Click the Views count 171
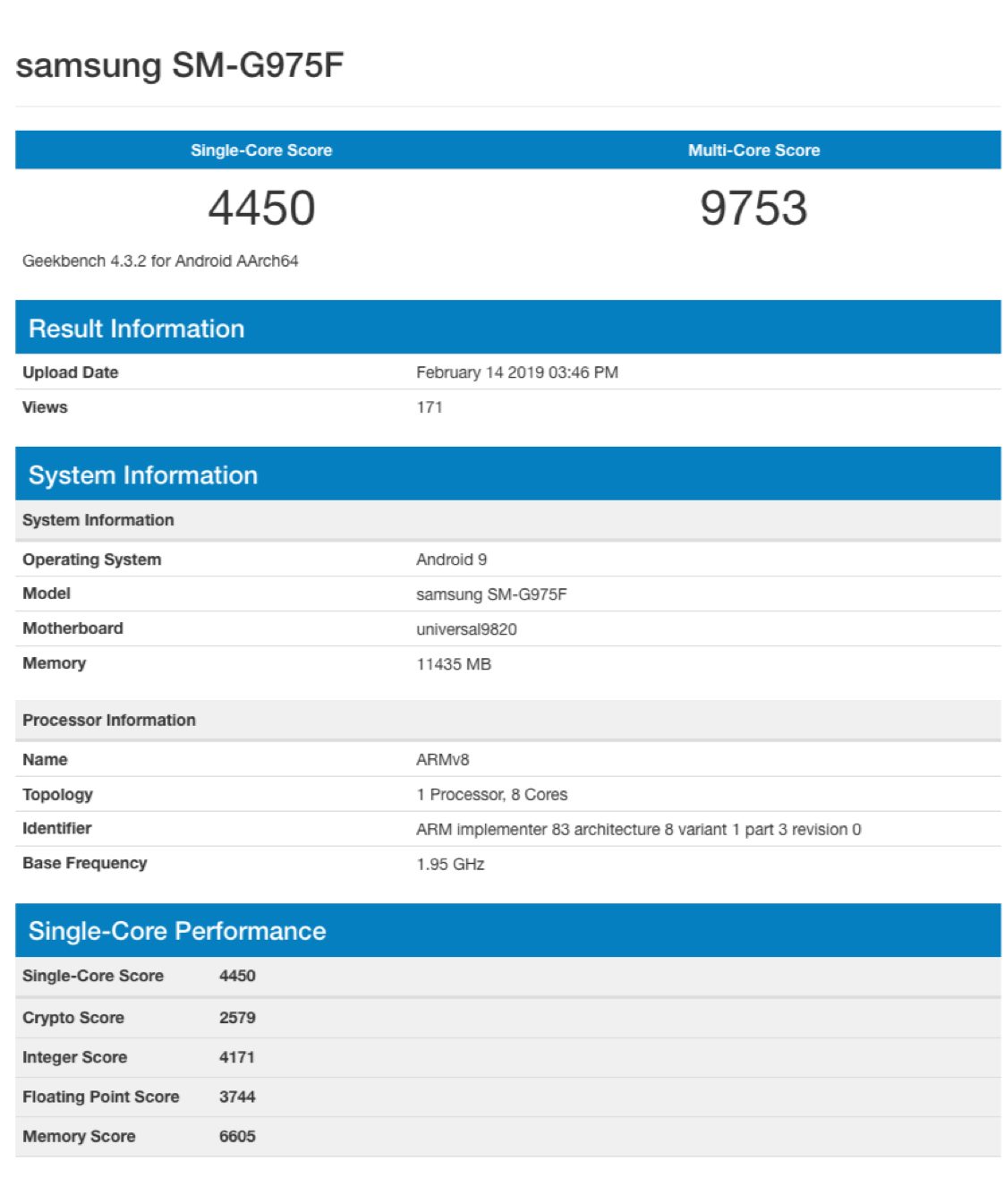Image resolution: width=1004 pixels, height=1204 pixels. [x=430, y=407]
